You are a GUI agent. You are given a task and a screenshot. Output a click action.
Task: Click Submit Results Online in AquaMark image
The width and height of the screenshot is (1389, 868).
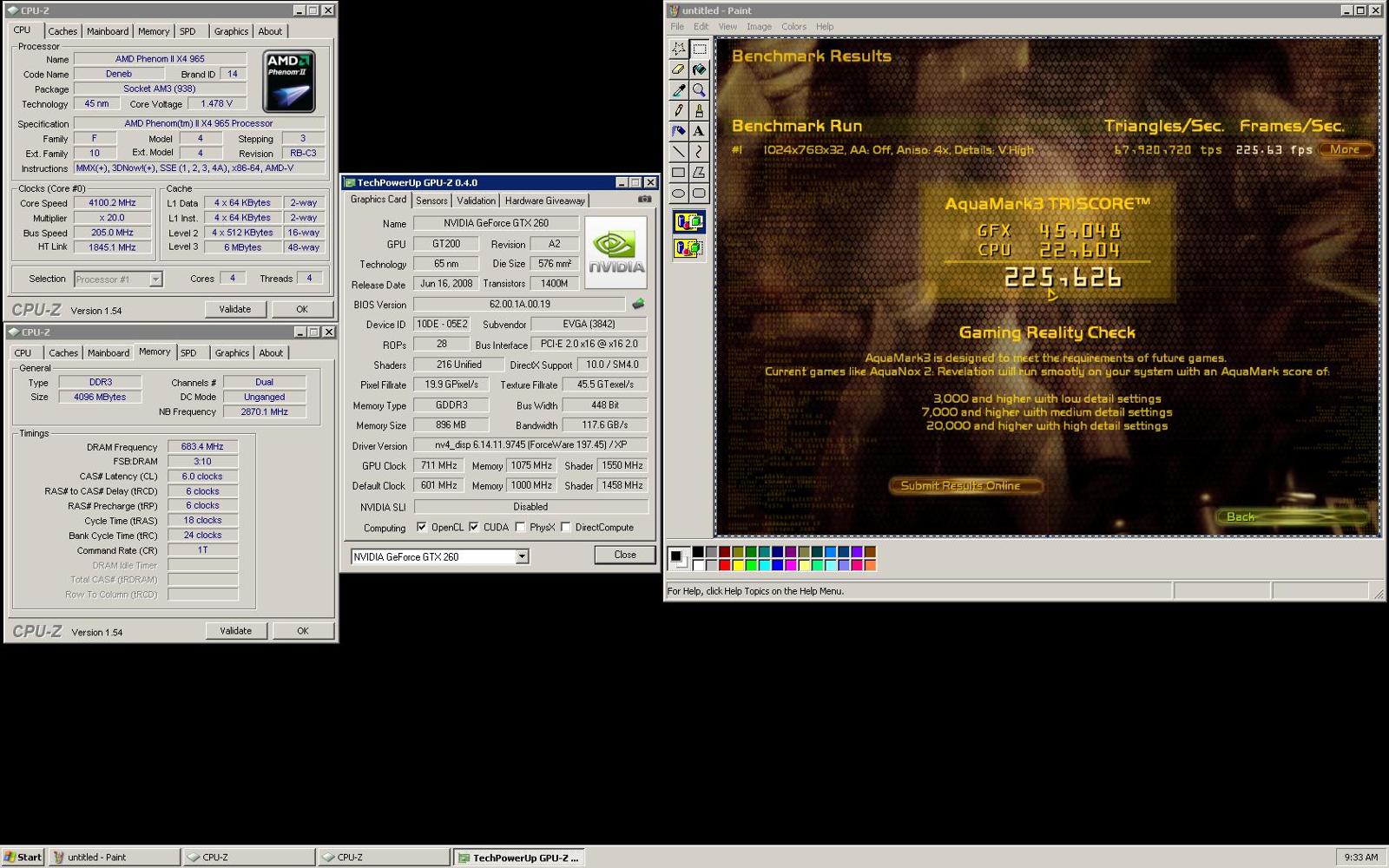pos(964,485)
